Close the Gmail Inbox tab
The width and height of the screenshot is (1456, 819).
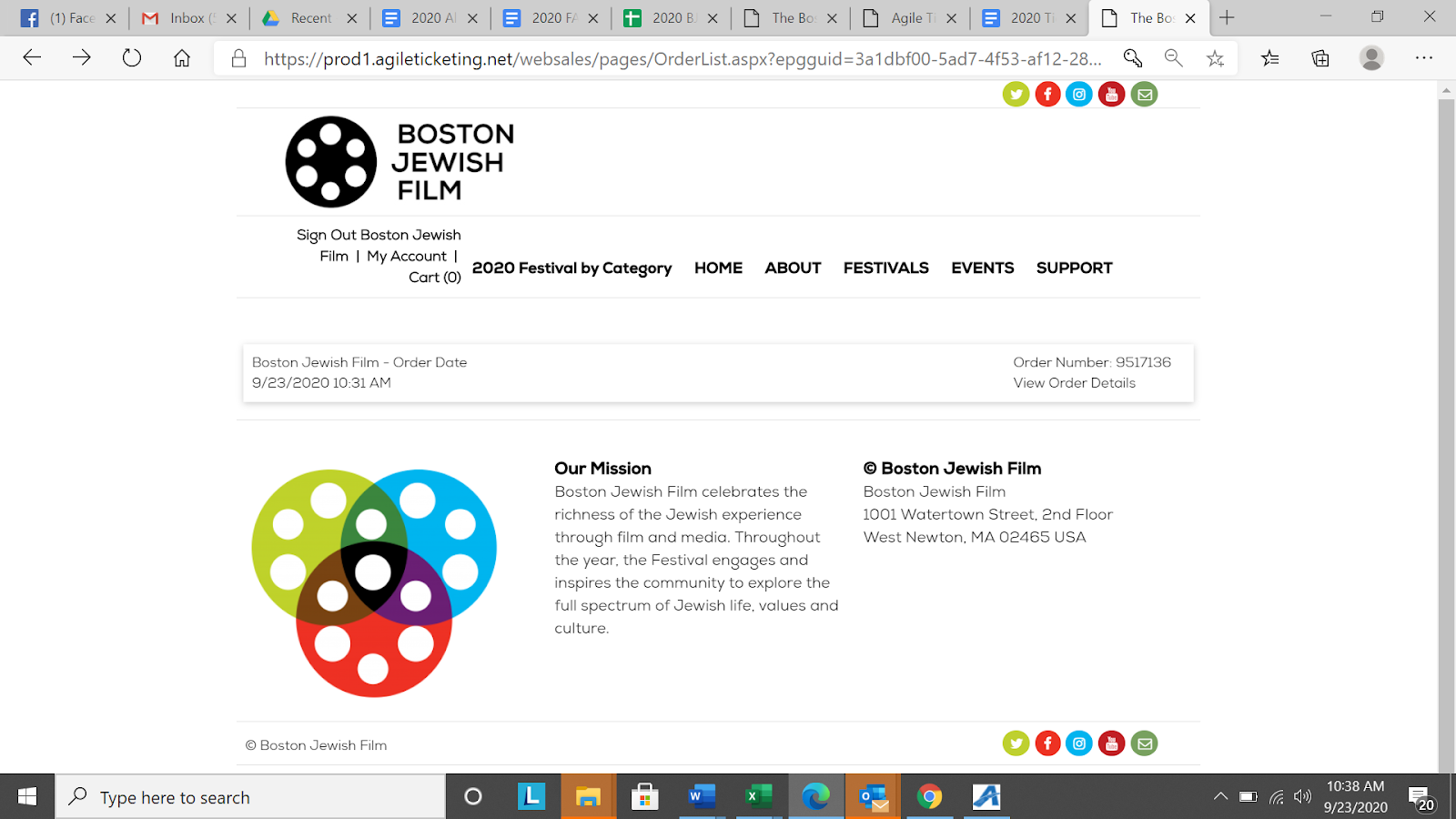(x=231, y=18)
